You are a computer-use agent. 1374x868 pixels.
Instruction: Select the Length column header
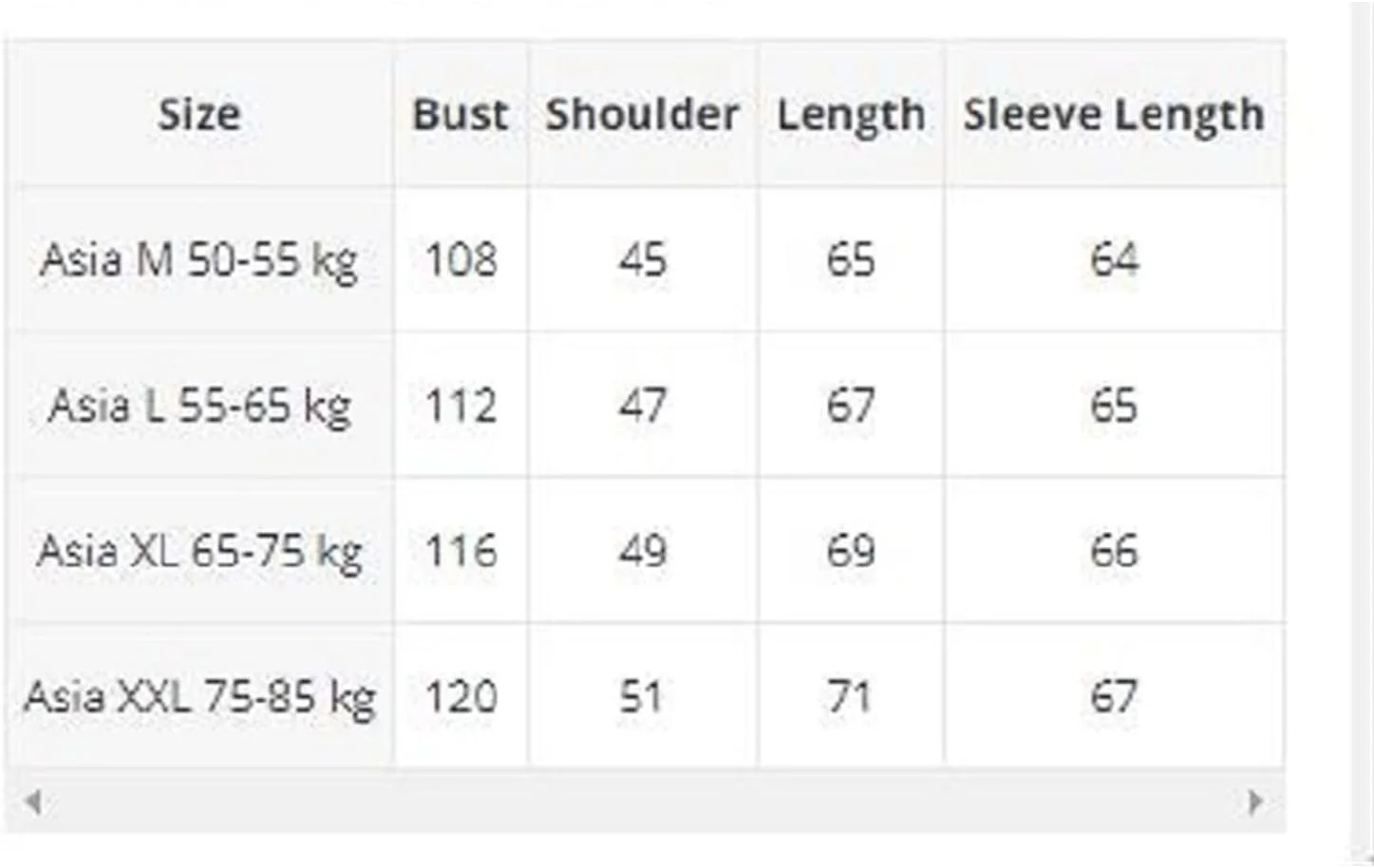pyautogui.click(x=851, y=115)
